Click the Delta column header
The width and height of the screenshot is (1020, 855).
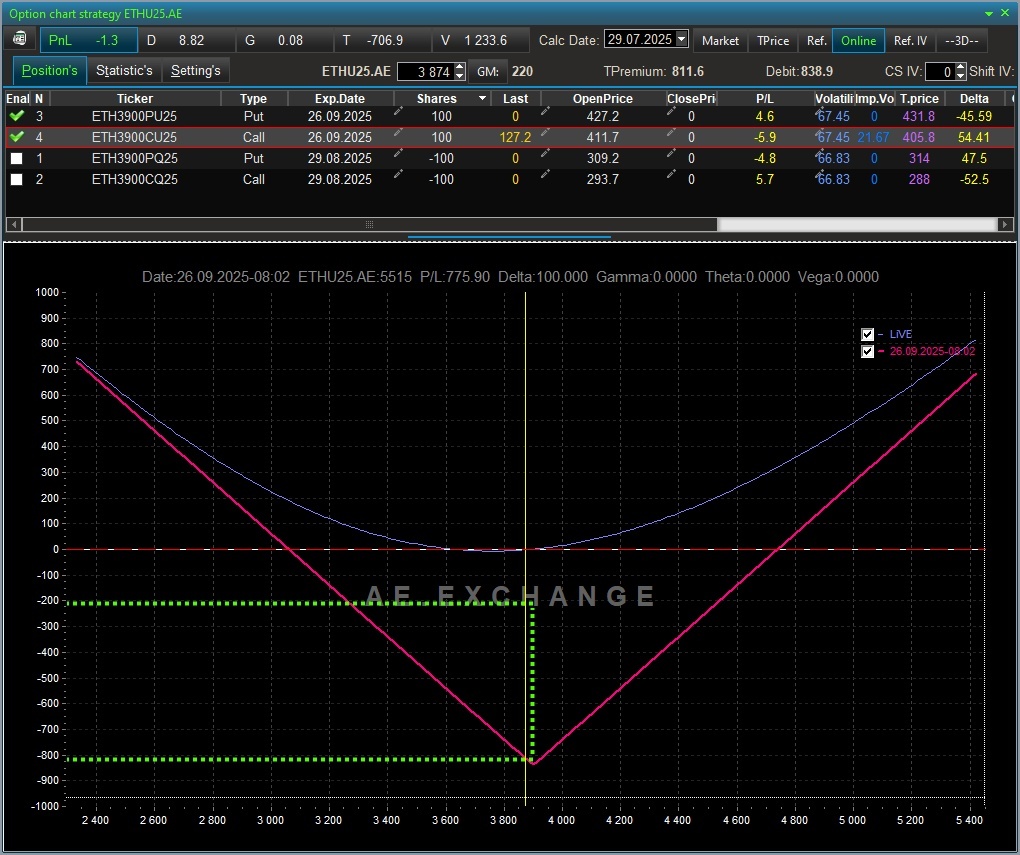(x=974, y=98)
